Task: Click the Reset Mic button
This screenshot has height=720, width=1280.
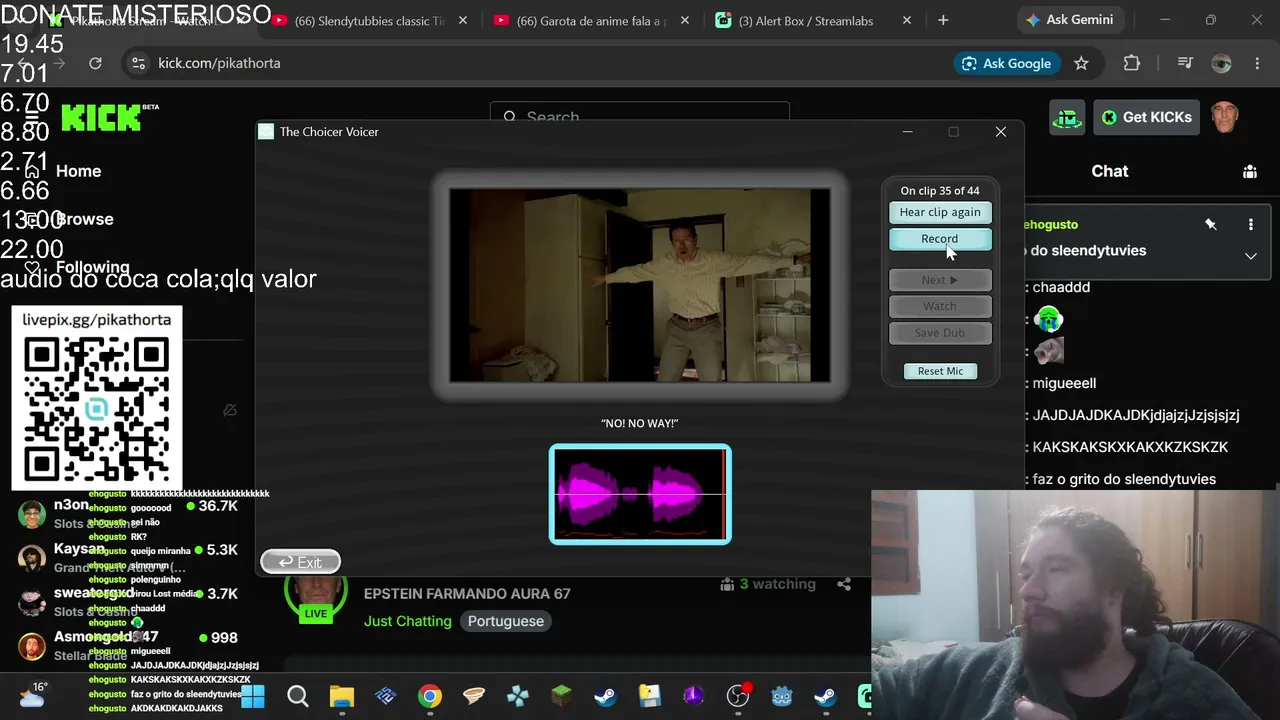Action: (940, 371)
